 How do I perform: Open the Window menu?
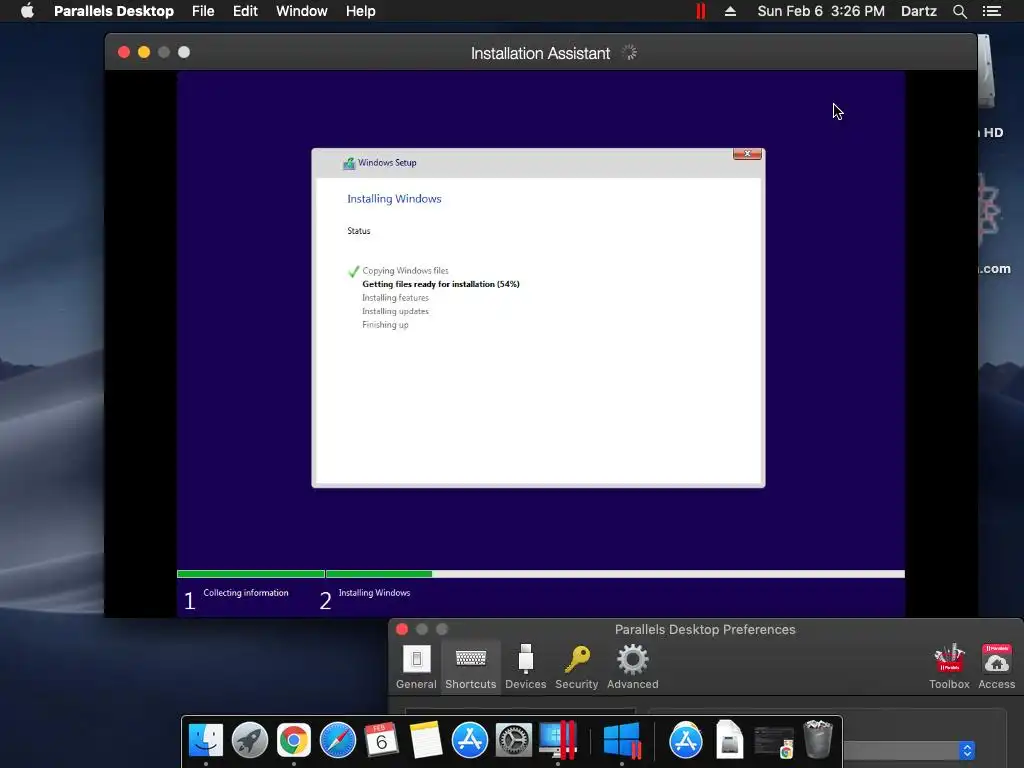click(302, 11)
